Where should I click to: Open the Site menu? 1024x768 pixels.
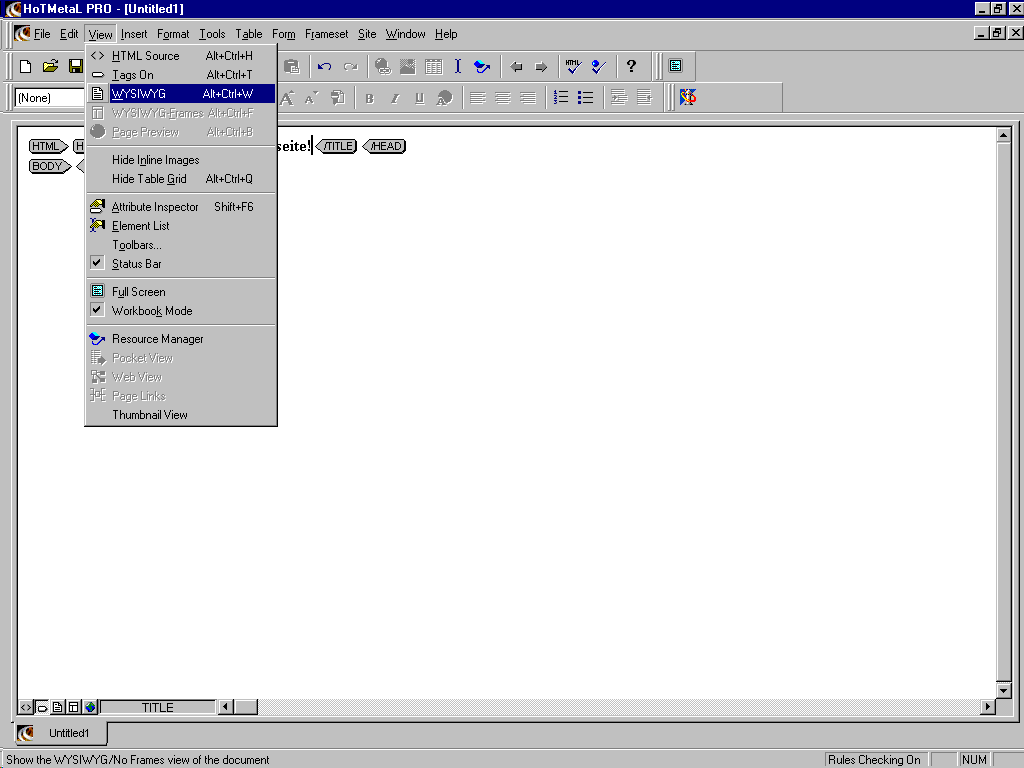point(367,34)
